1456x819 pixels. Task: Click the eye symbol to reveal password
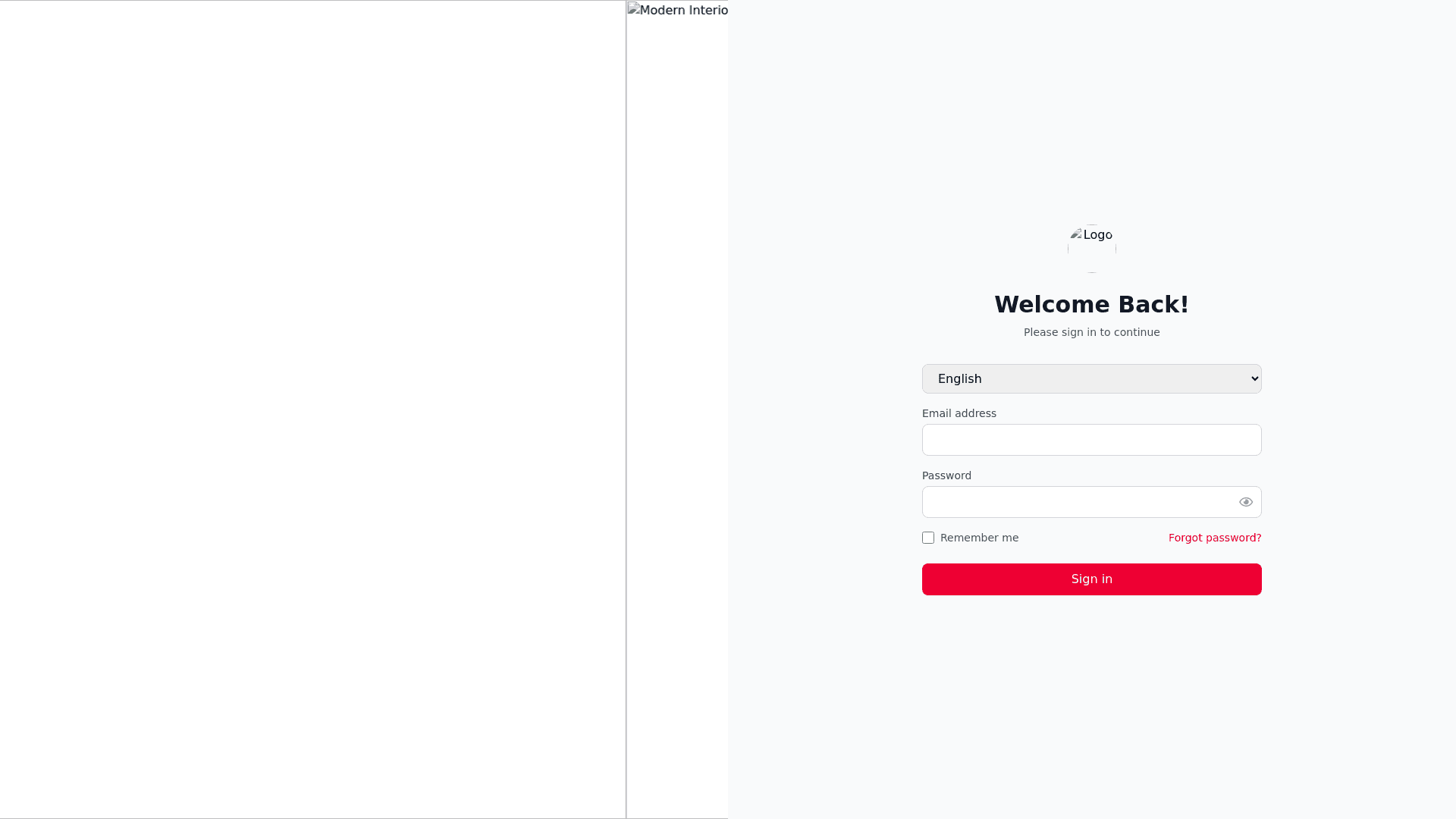pyautogui.click(x=1246, y=501)
